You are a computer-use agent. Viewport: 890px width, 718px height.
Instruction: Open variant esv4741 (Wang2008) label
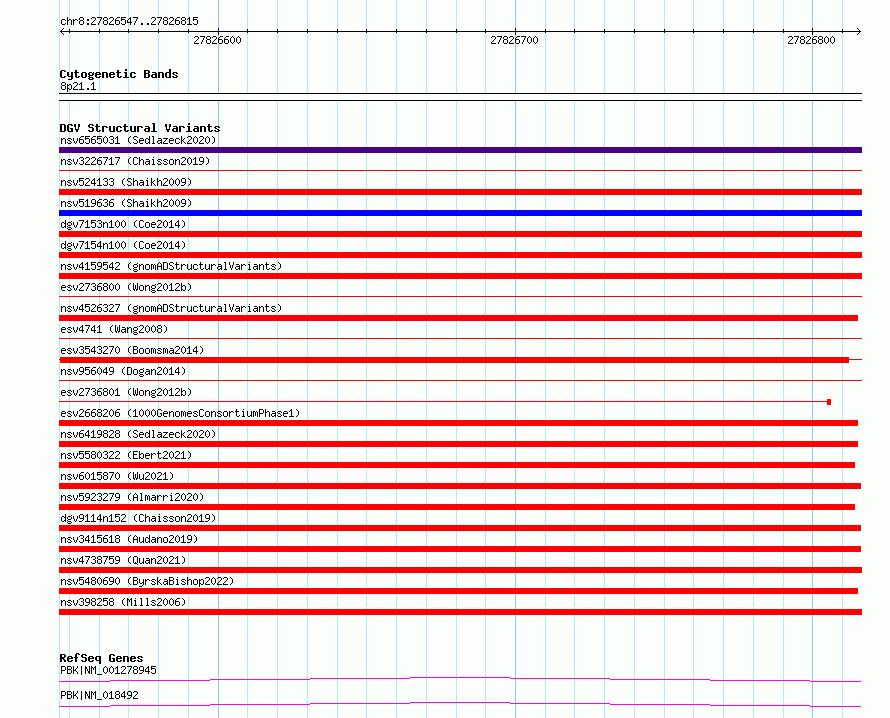(x=114, y=329)
